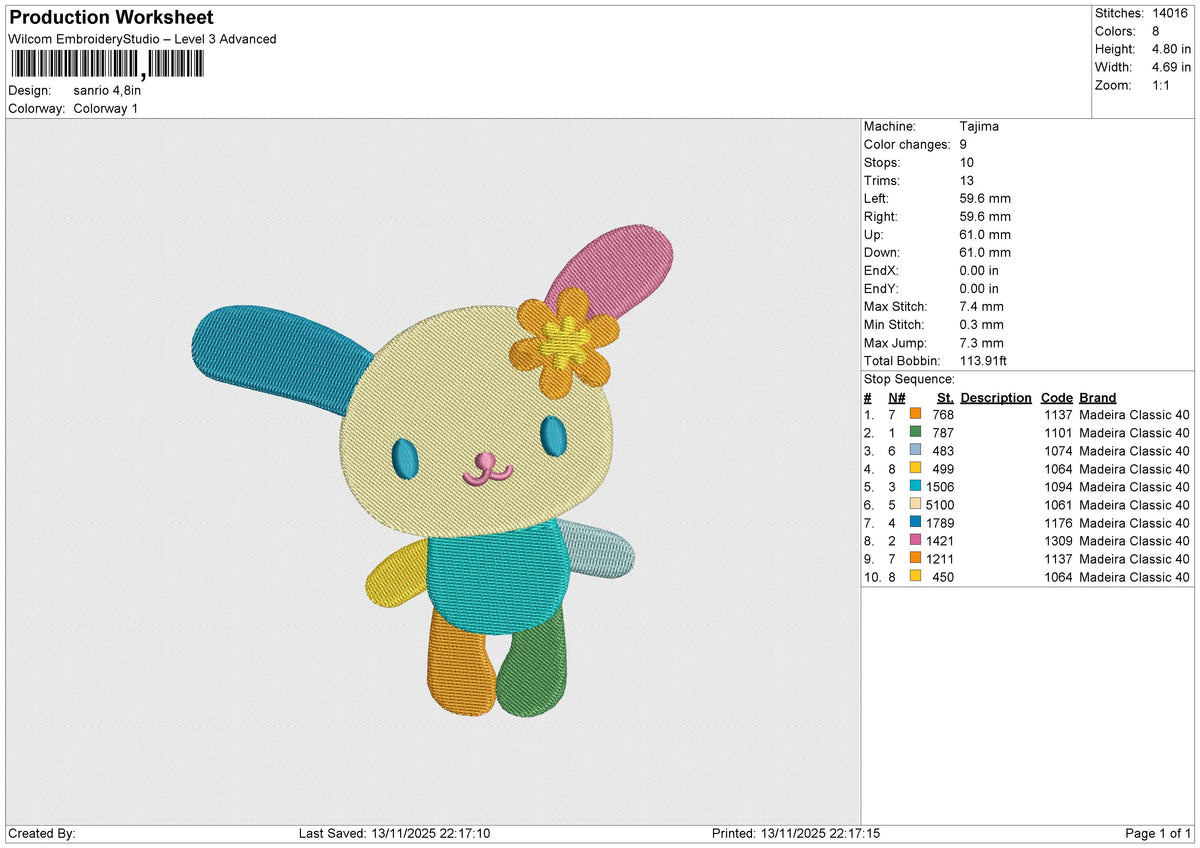This screenshot has height=848, width=1200.
Task: Click the 'Brand' column header
Action: click(1098, 398)
